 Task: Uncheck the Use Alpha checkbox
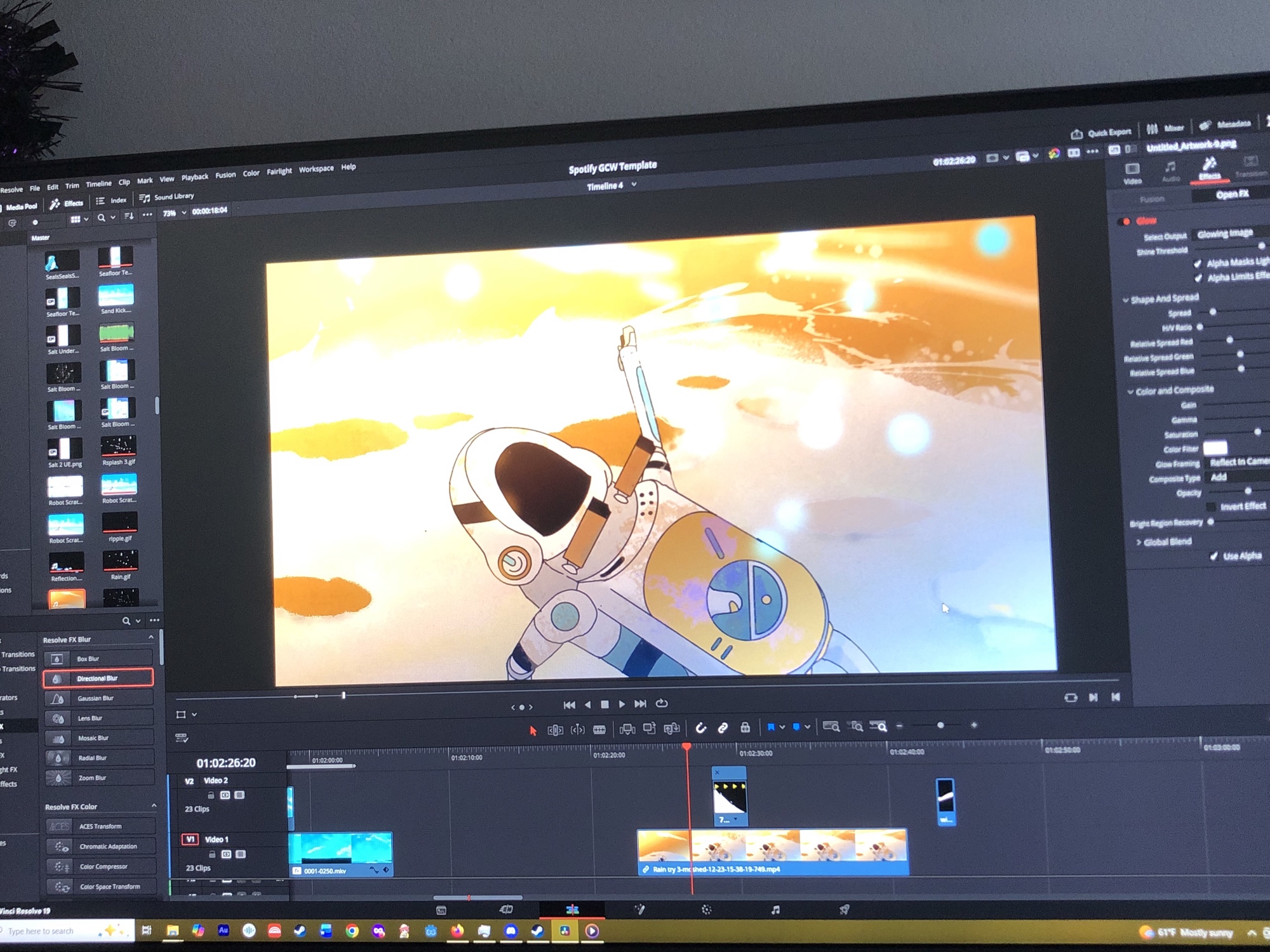1213,557
